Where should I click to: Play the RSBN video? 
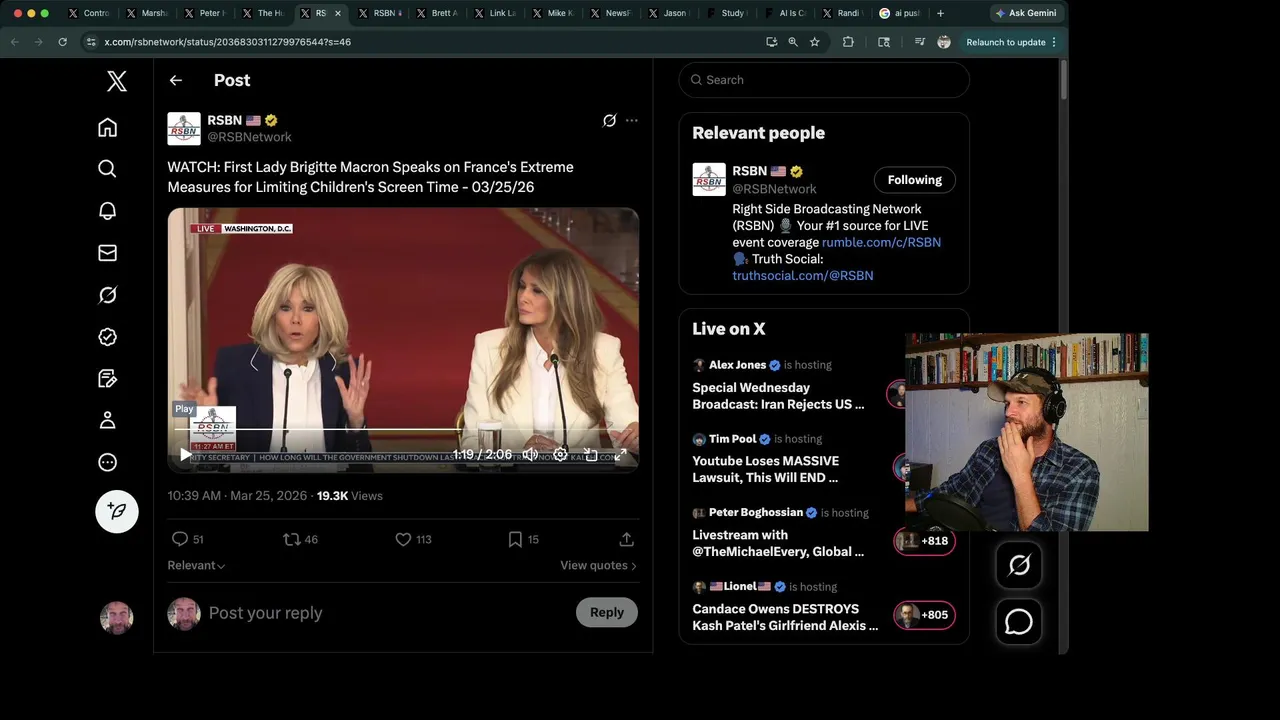[185, 454]
